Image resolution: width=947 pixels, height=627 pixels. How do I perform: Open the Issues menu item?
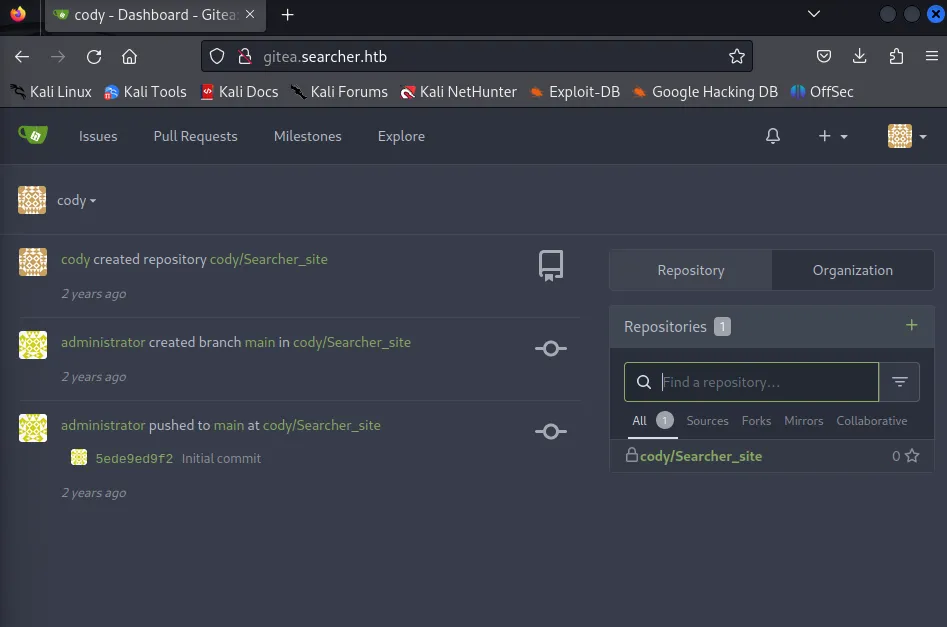(98, 137)
